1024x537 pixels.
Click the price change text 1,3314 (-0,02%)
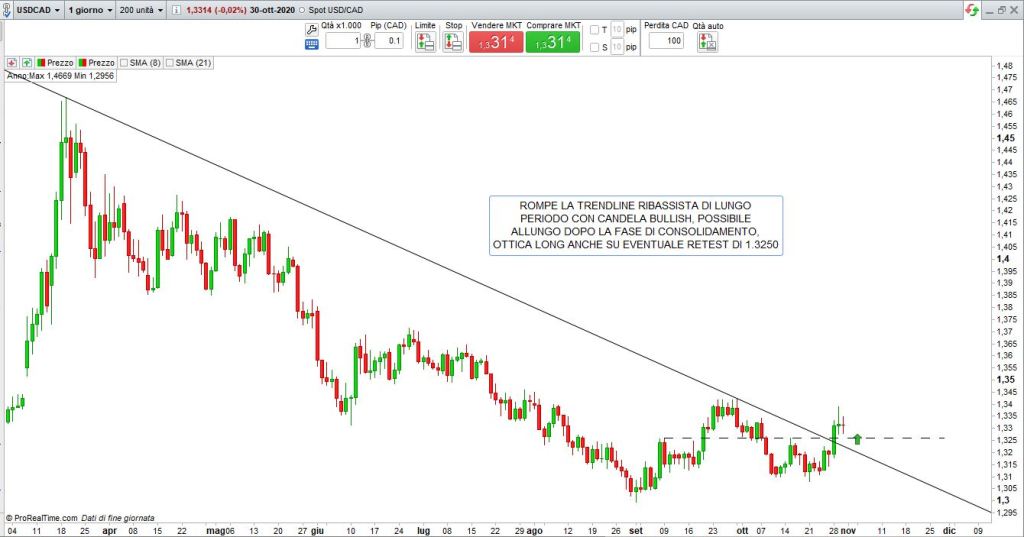[x=216, y=10]
